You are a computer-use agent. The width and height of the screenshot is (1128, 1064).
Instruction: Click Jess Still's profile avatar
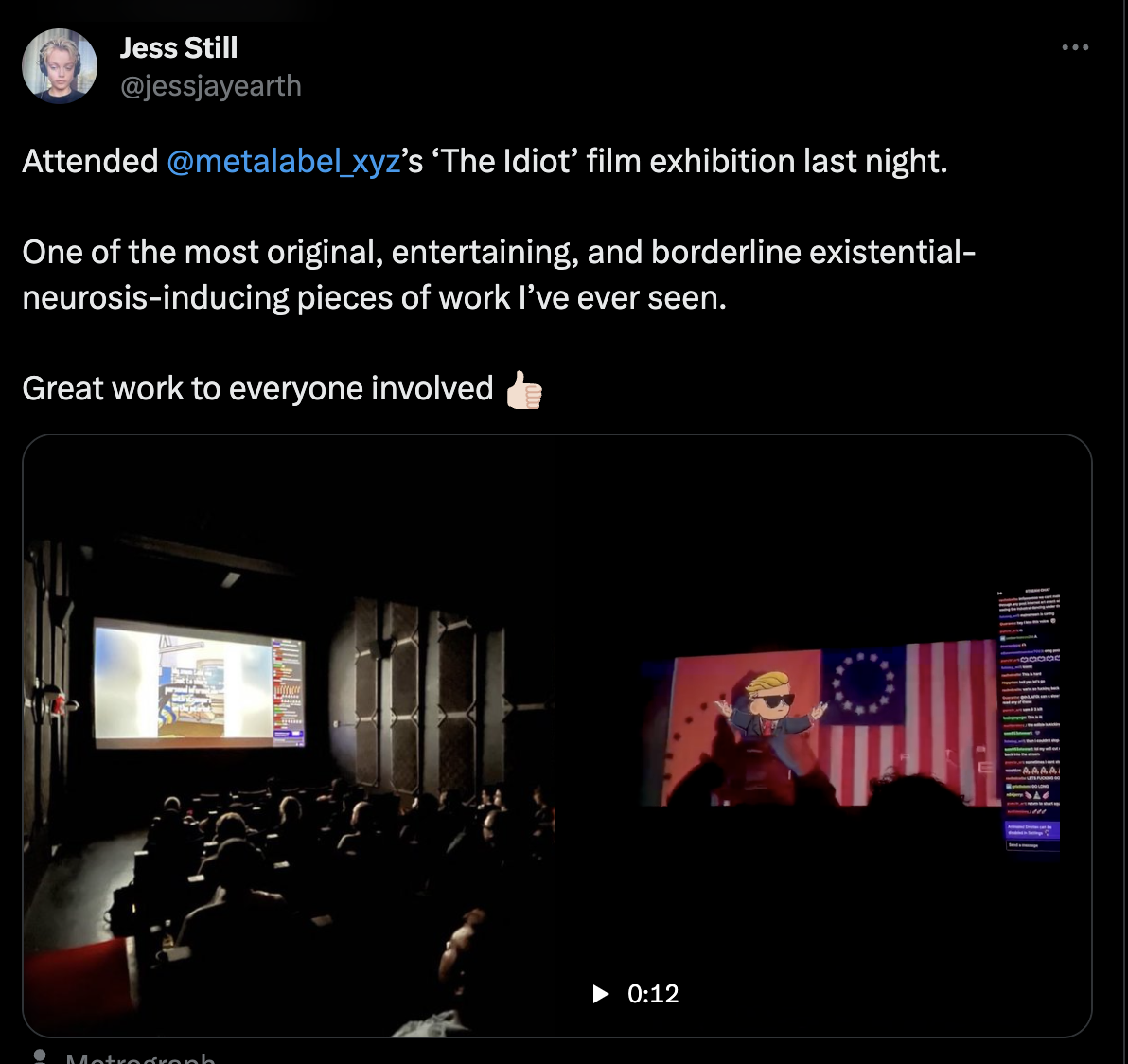coord(60,66)
